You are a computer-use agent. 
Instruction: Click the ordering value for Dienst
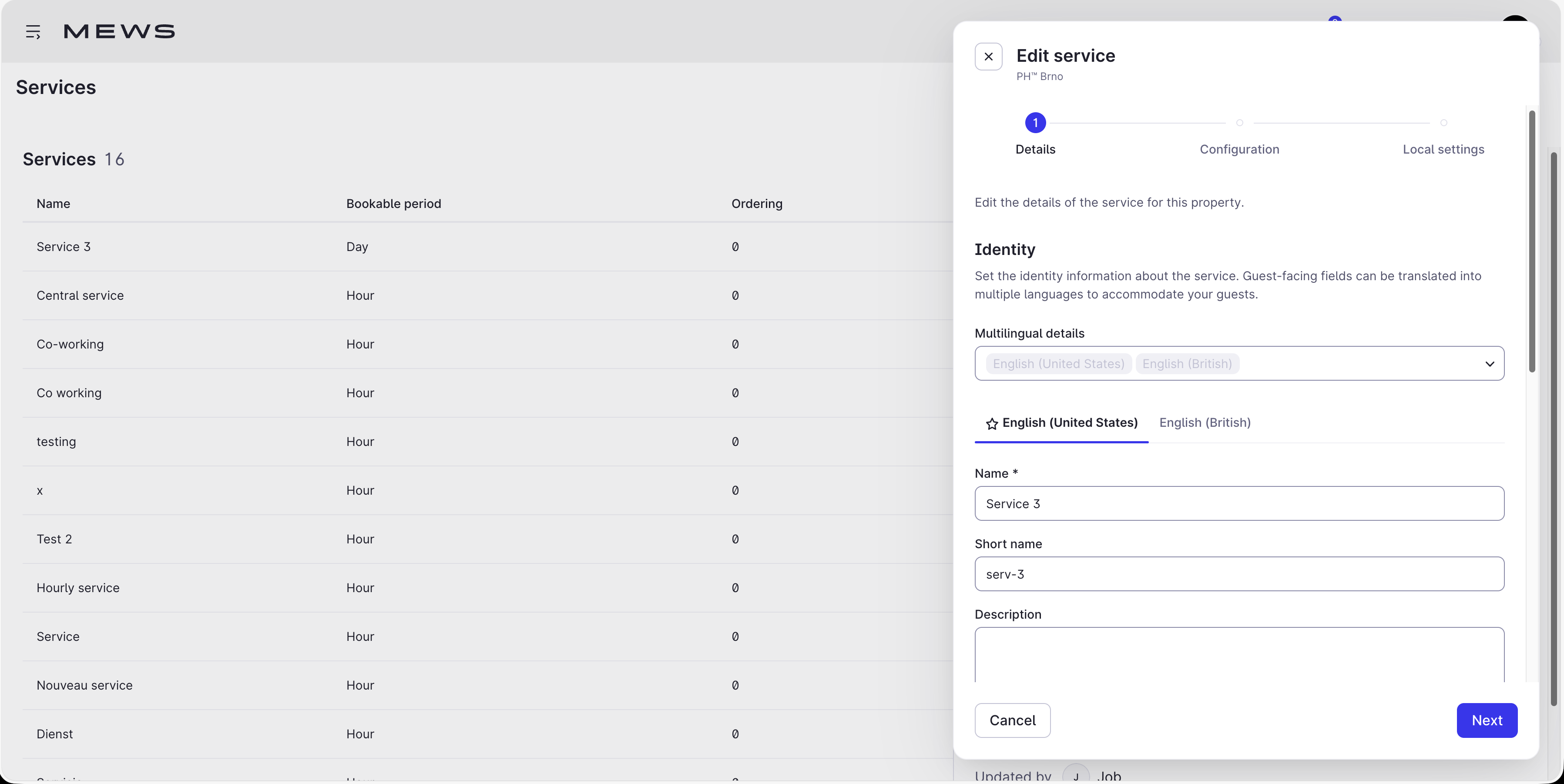735,734
